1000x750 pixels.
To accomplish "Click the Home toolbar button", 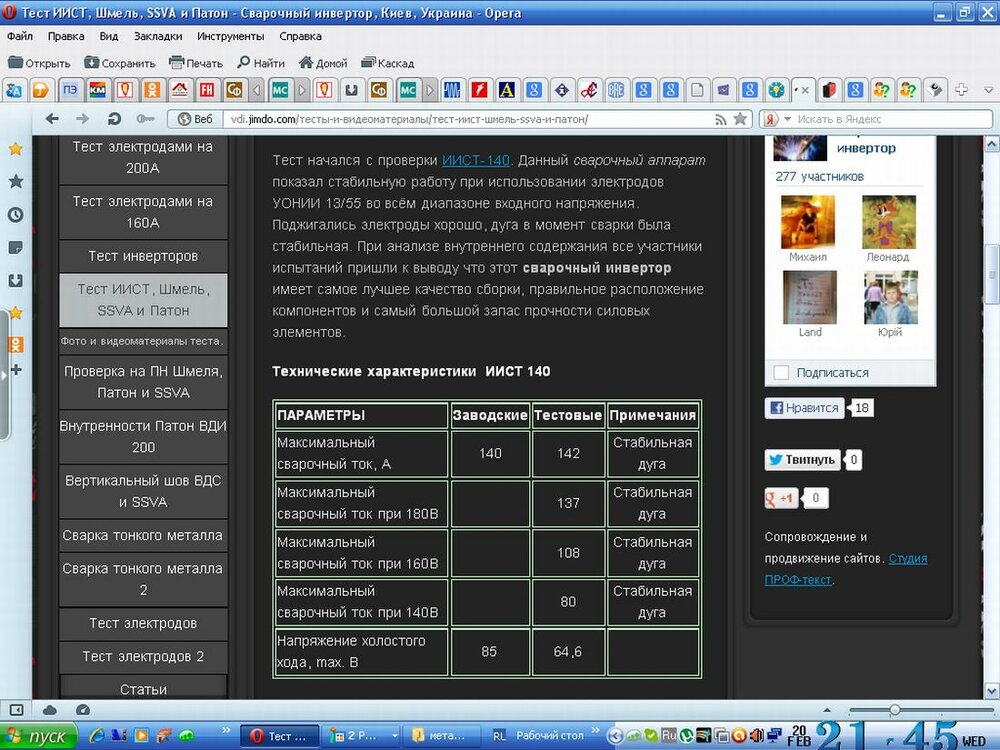I will (x=322, y=63).
